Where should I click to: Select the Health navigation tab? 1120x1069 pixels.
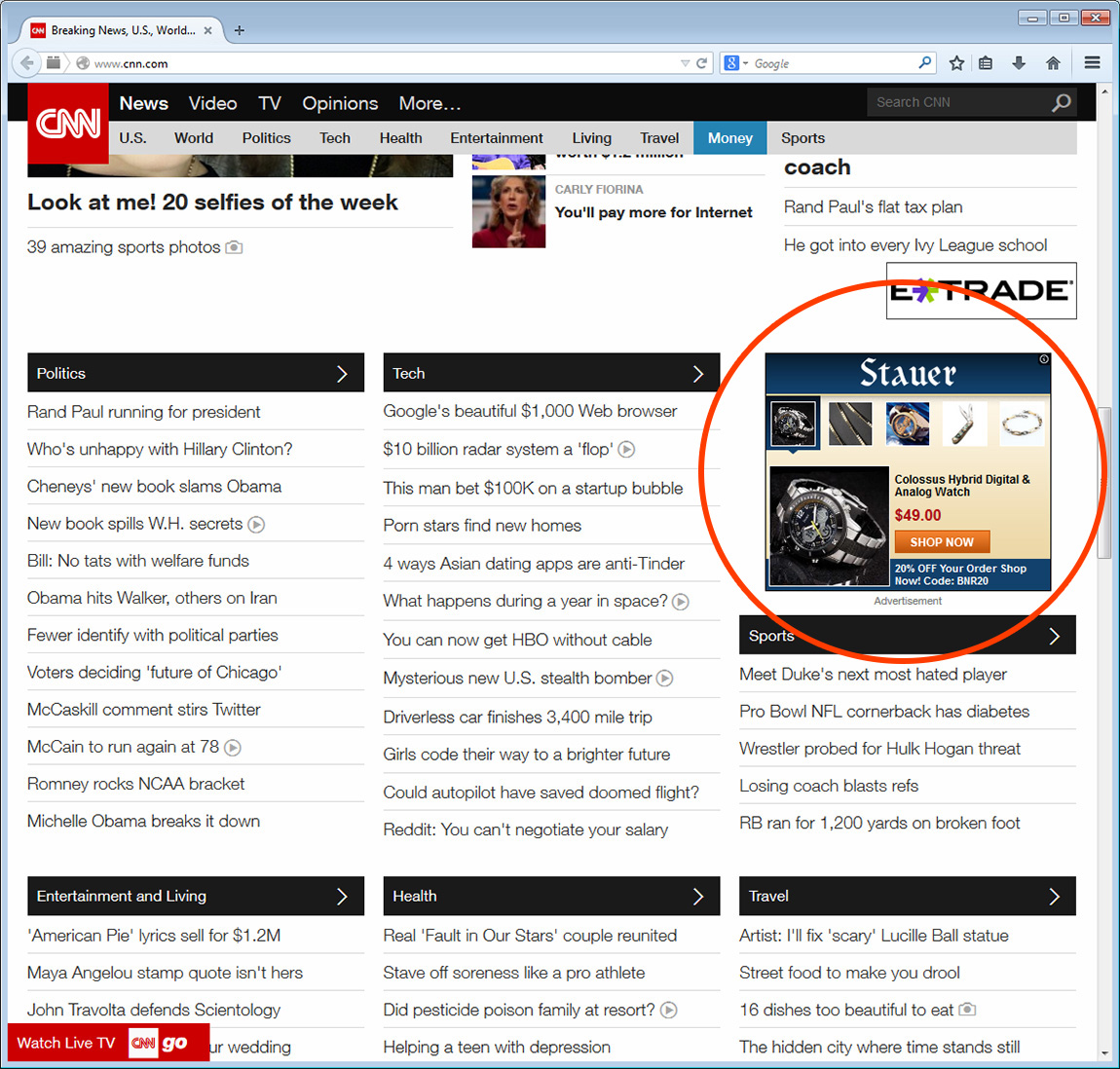click(x=400, y=138)
